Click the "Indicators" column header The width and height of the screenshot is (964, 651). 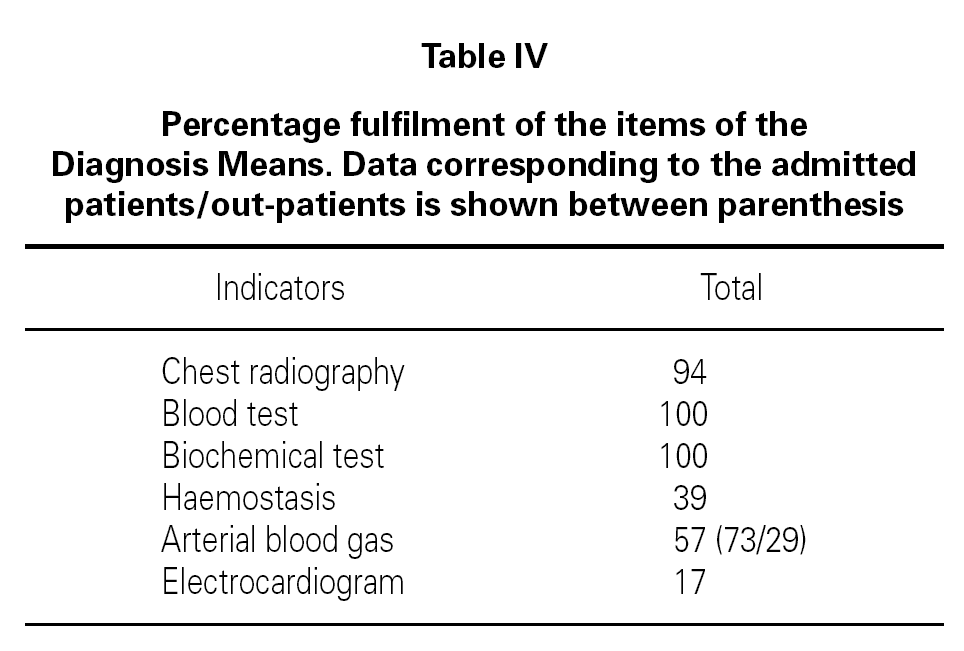pos(280,288)
